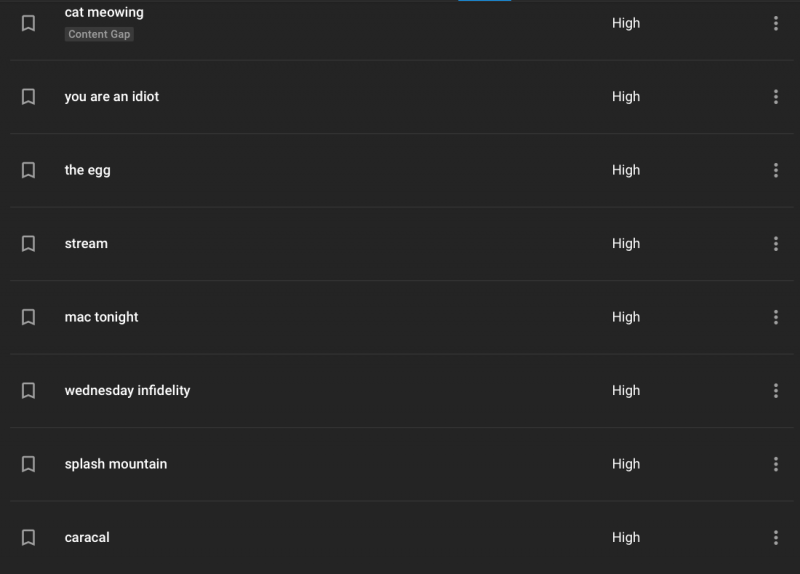
Task: Open options menu for 'wednesday infidelity'
Action: click(x=776, y=391)
